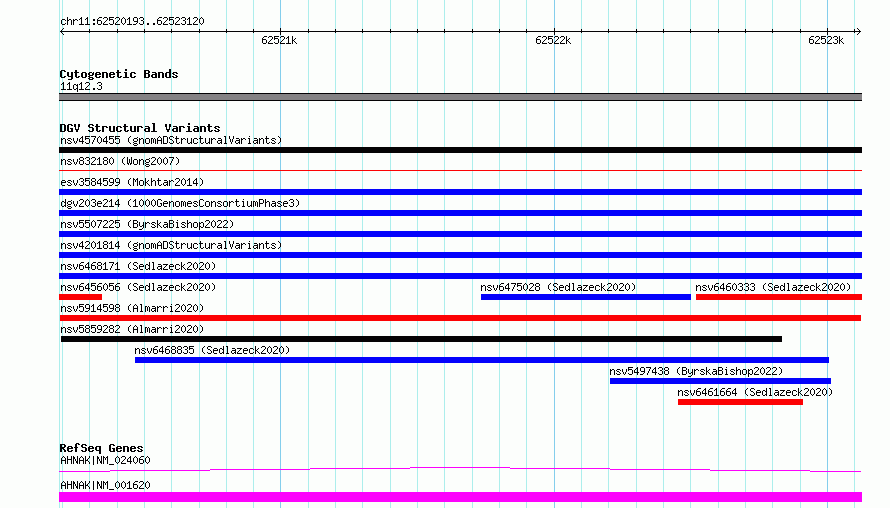Select the black nsv4570455 variant bar
Screen dimensions: 890x508
point(460,150)
